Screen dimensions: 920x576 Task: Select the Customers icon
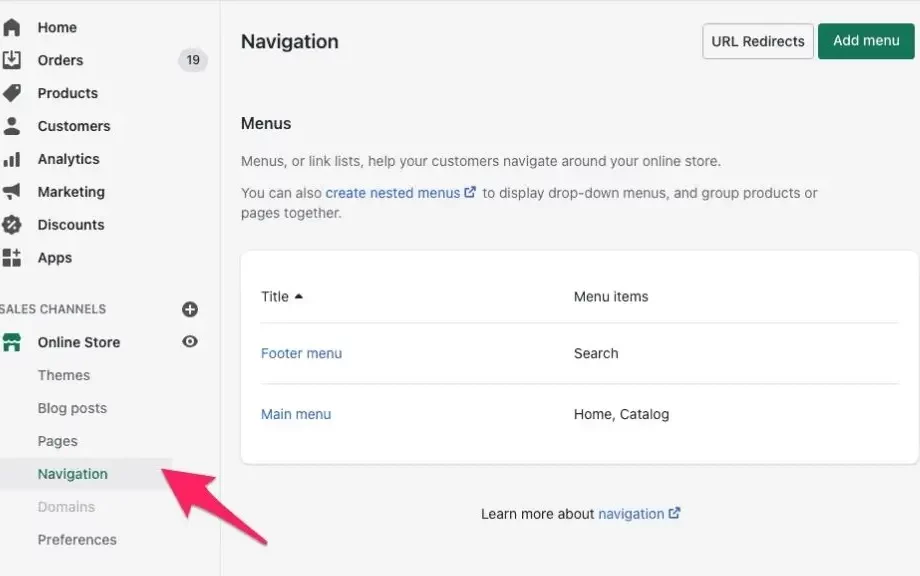tap(13, 126)
